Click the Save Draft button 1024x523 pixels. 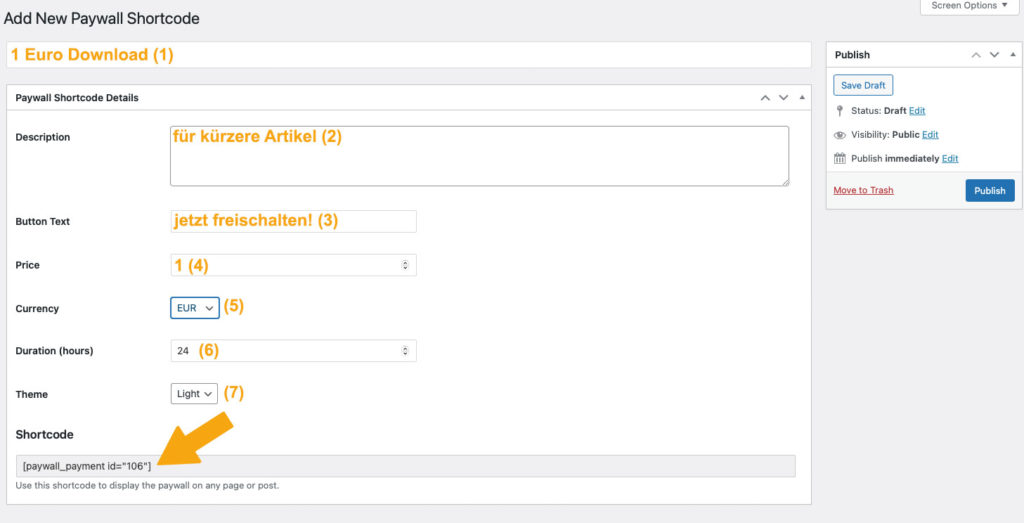[x=862, y=86]
